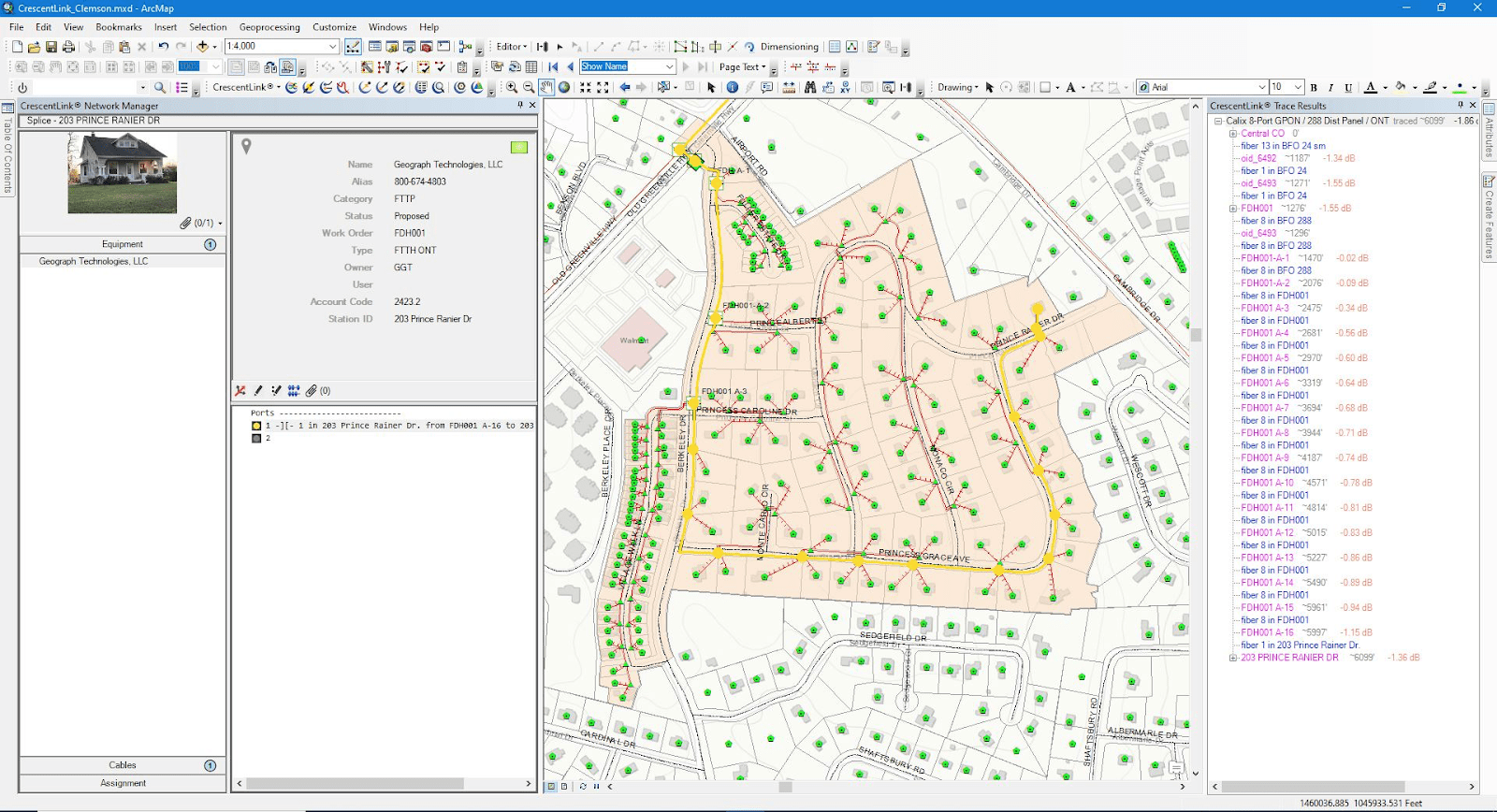
Task: Click the yellow port 1 color square
Action: coord(256,426)
